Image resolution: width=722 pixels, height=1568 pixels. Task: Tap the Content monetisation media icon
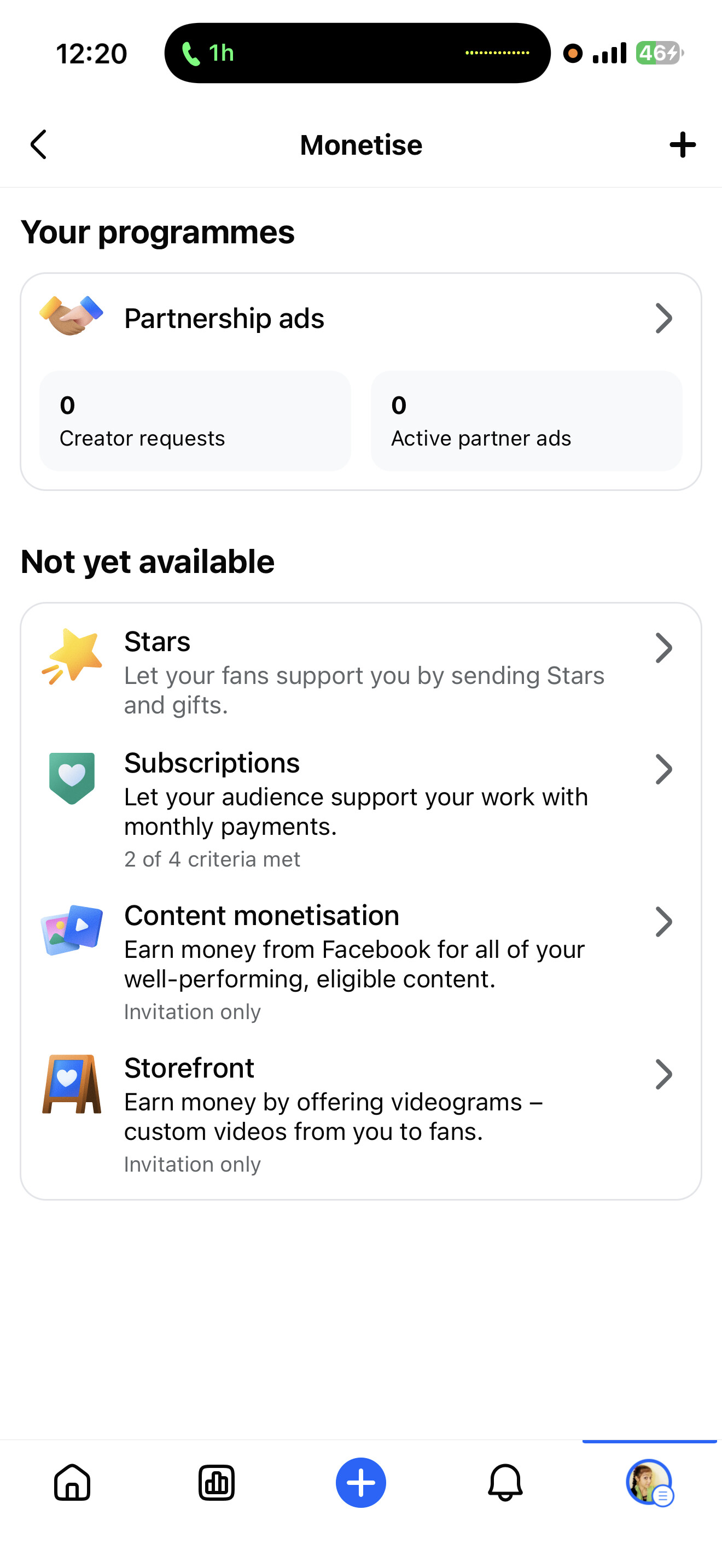tap(72, 929)
